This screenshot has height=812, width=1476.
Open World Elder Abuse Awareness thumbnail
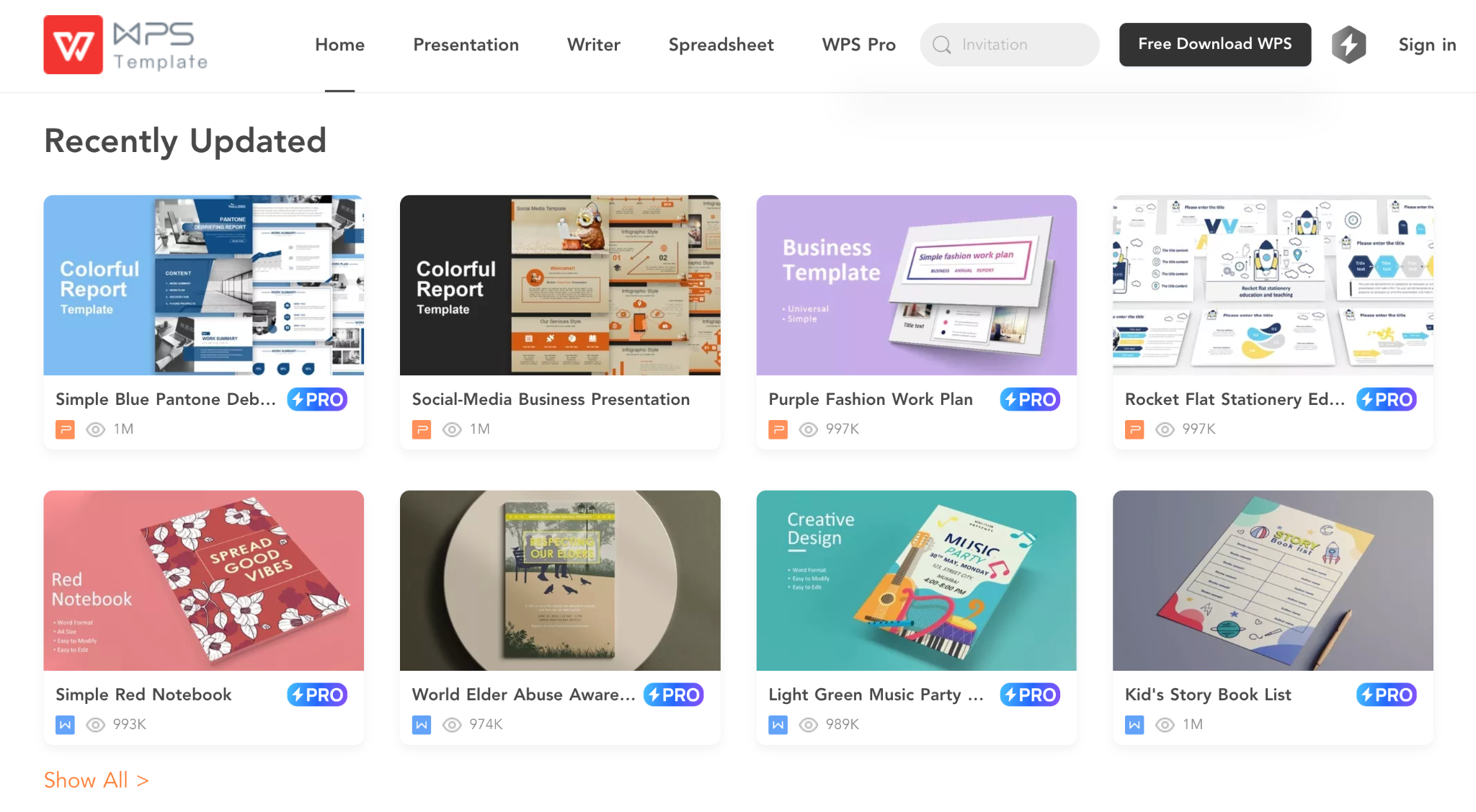coord(560,581)
